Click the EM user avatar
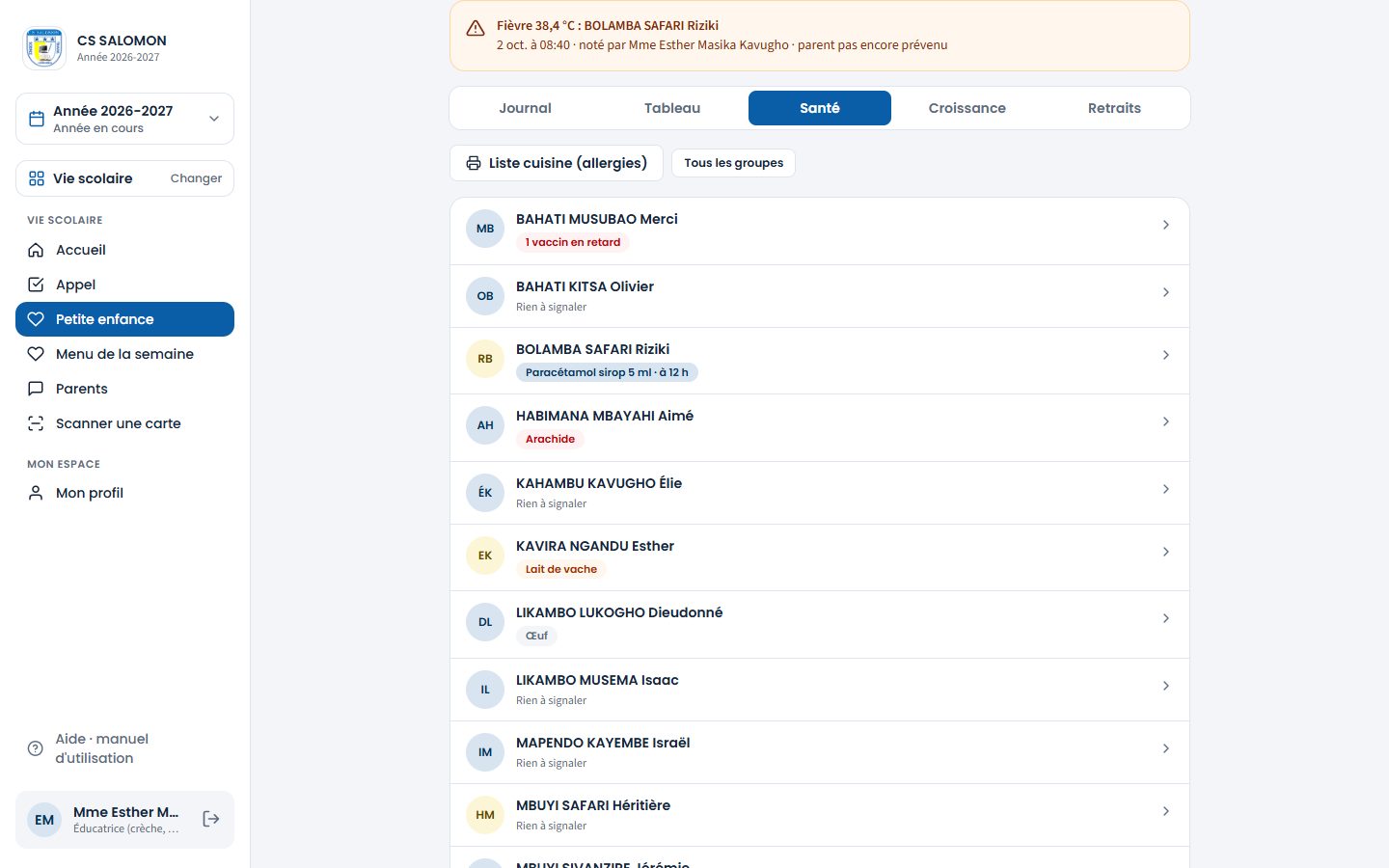This screenshot has height=868, width=1389. (44, 820)
